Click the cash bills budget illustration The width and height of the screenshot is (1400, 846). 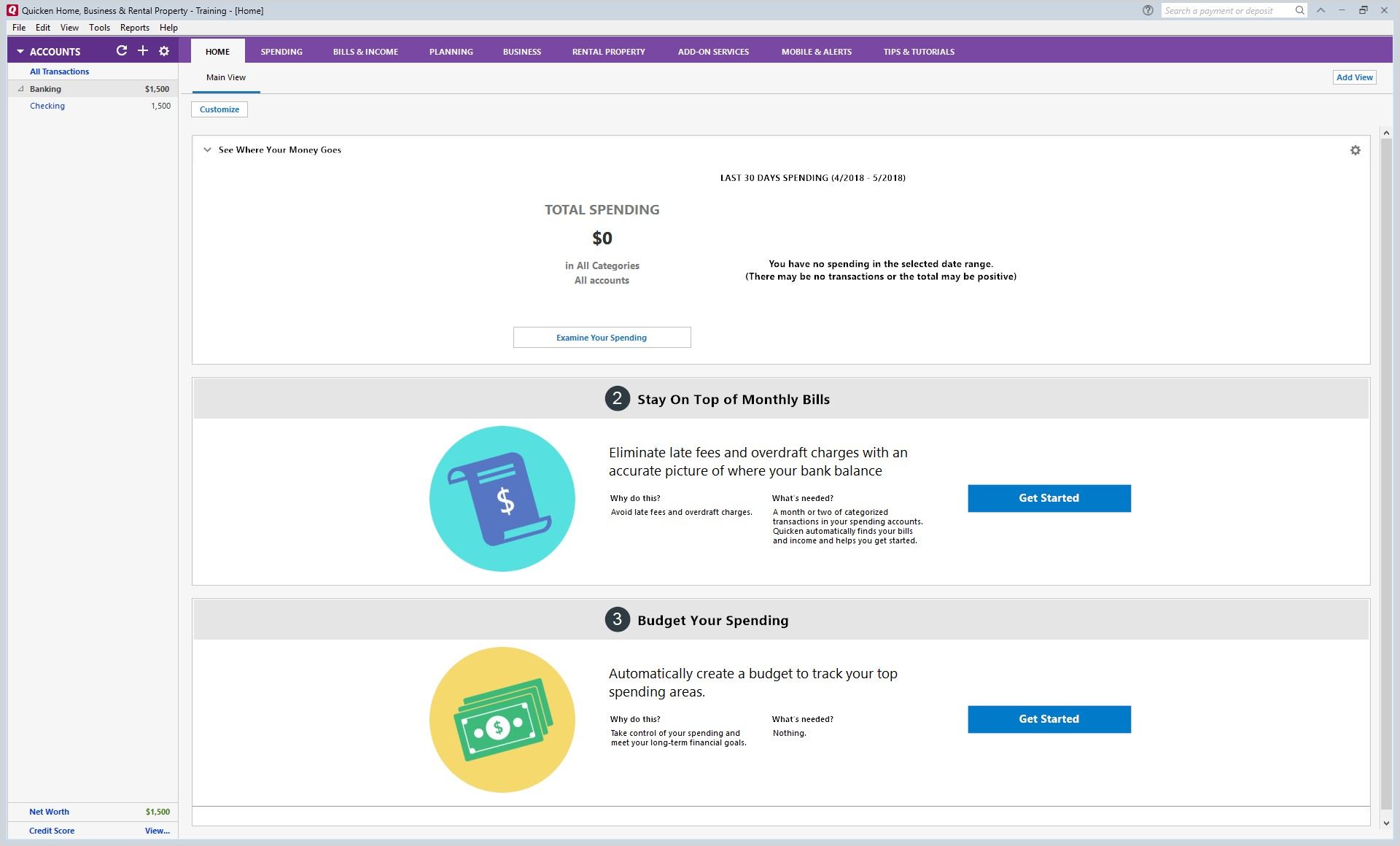click(502, 720)
